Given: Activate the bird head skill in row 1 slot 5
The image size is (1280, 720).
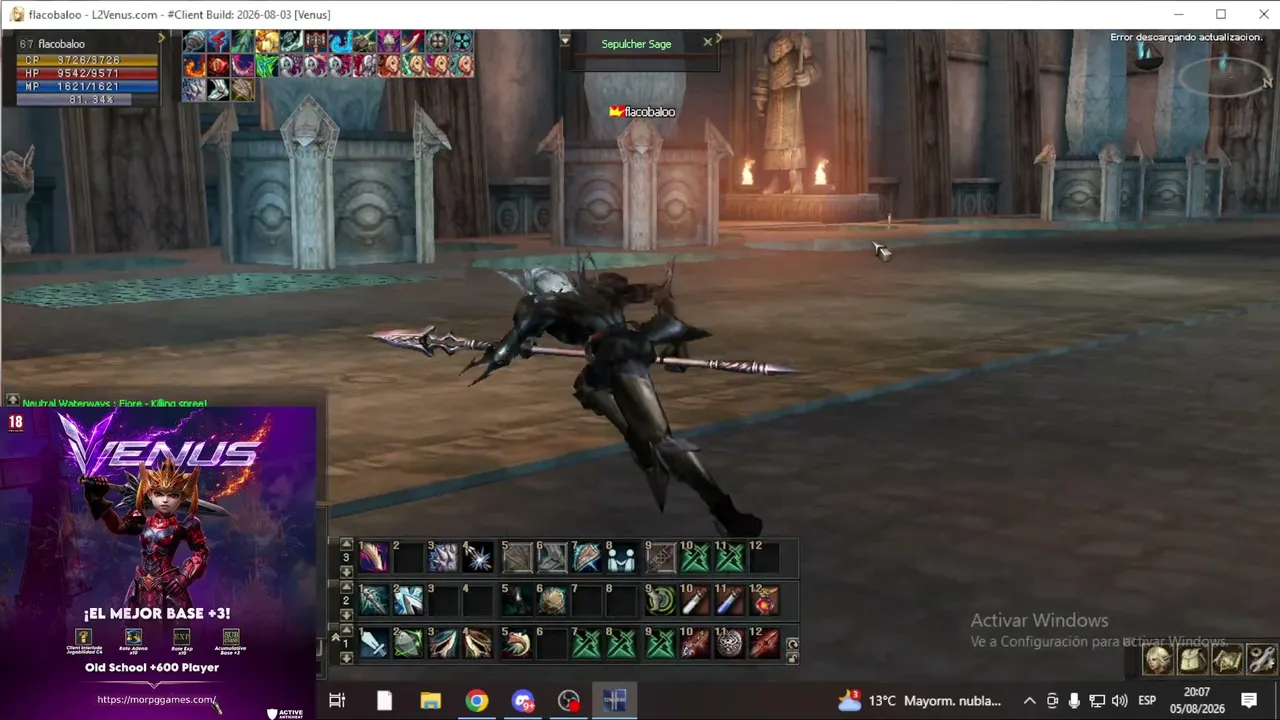Looking at the screenshot, I should 517,643.
